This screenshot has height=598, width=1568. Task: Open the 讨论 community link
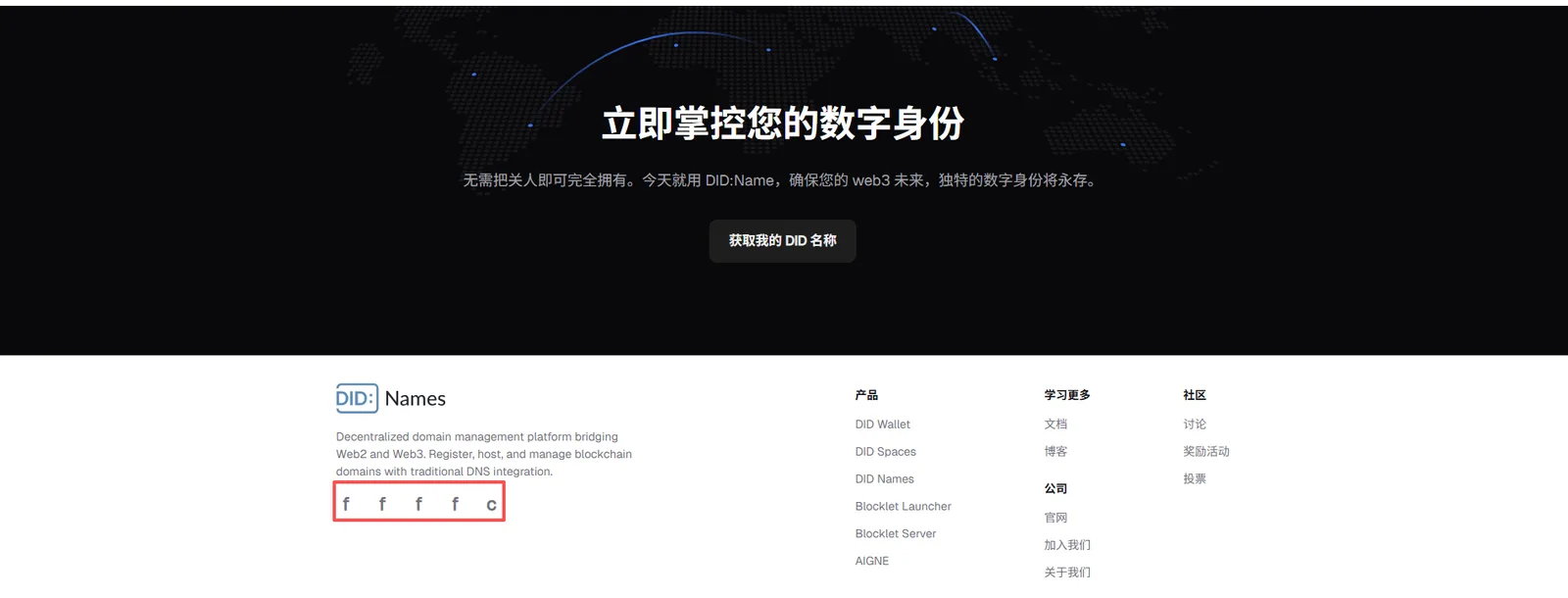[x=1195, y=424]
